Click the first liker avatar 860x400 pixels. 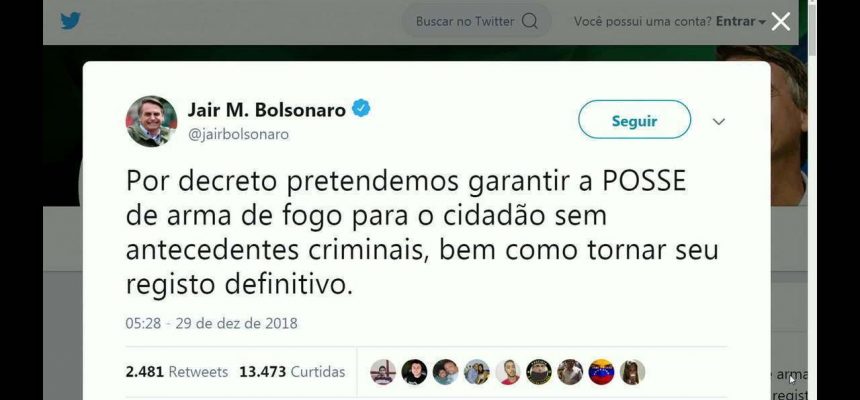point(383,372)
